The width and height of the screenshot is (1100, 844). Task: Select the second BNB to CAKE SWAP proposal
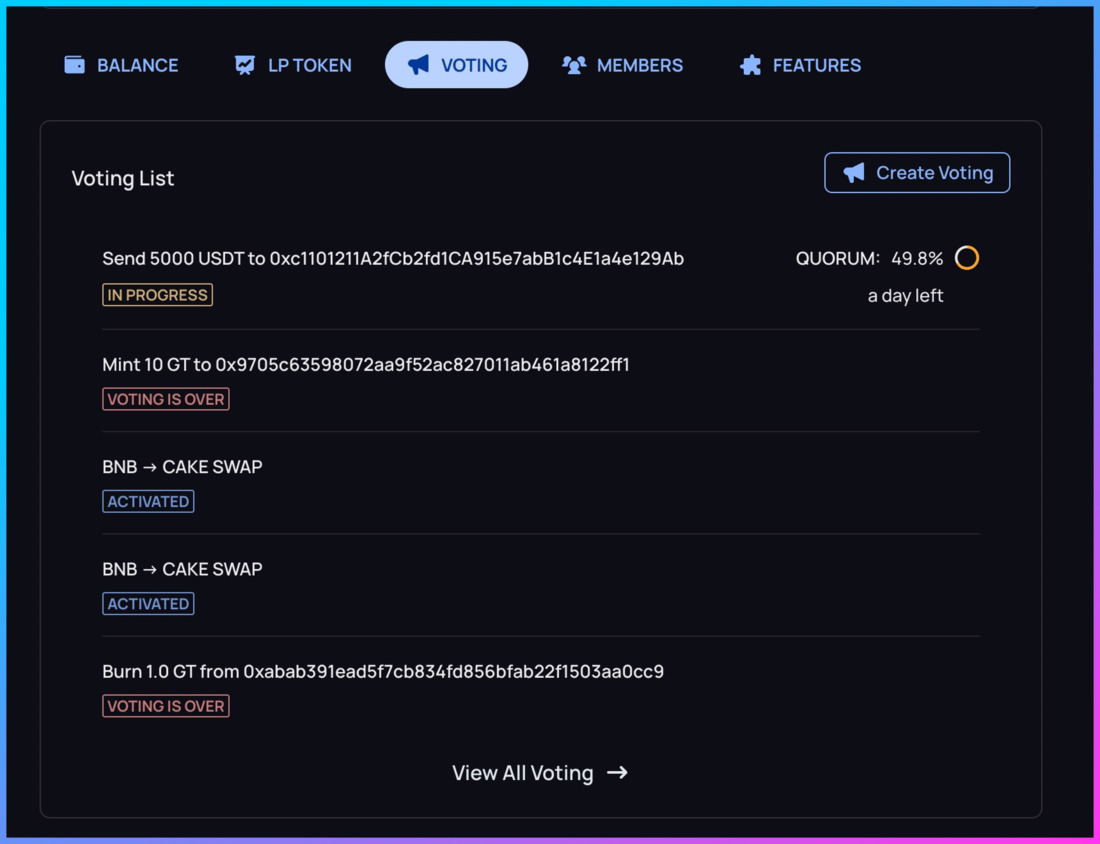tap(182, 568)
